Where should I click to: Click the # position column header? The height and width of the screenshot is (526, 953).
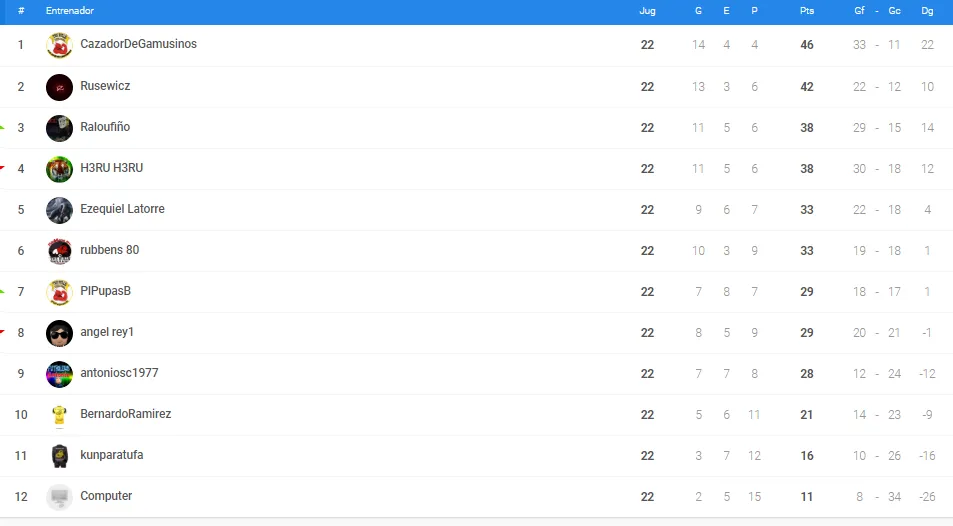(x=21, y=11)
